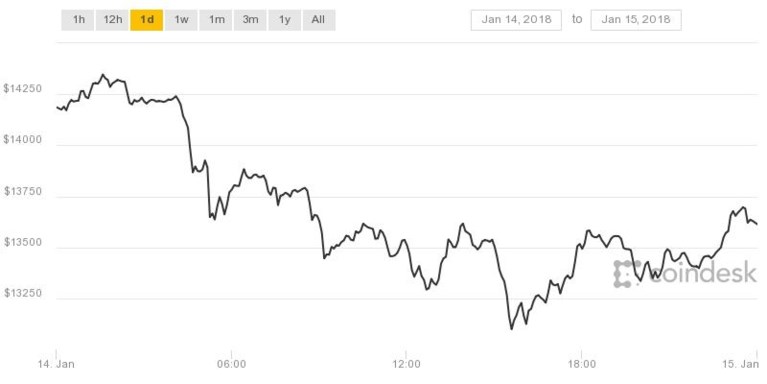Click the 14. Jan axis label
Image resolution: width=767 pixels, height=384 pixels.
pos(56,364)
